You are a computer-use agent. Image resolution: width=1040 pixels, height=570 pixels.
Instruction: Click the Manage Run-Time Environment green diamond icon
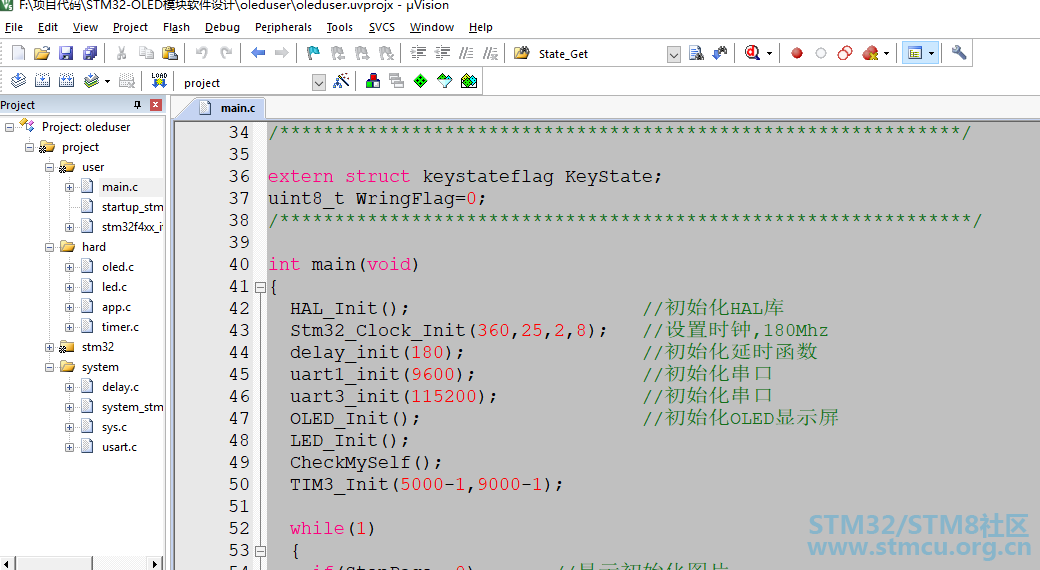pyautogui.click(x=421, y=81)
